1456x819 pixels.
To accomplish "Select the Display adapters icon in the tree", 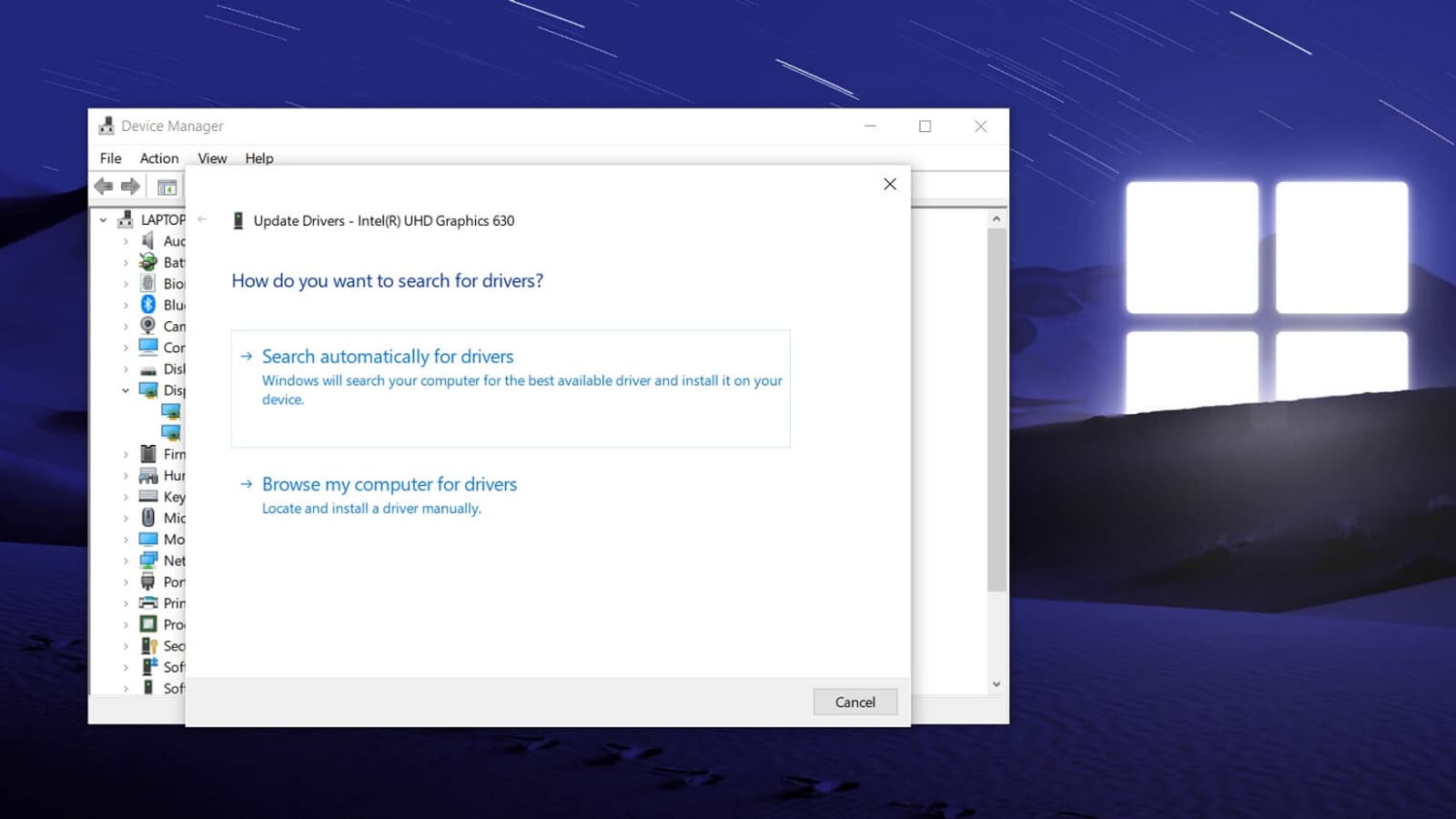I will coord(147,389).
